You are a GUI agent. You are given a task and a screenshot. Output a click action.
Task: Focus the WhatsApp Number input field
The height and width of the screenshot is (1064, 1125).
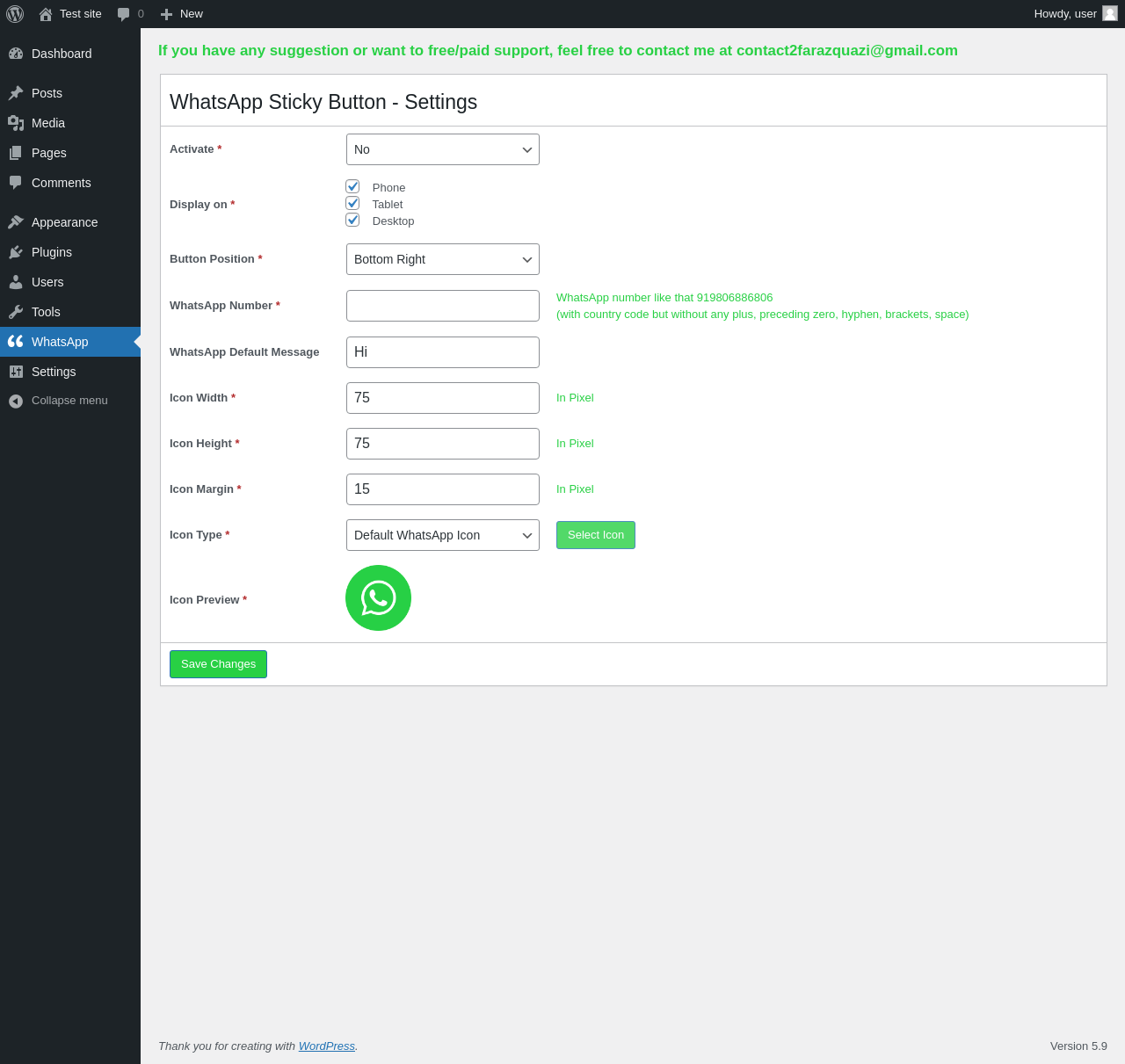(x=443, y=306)
